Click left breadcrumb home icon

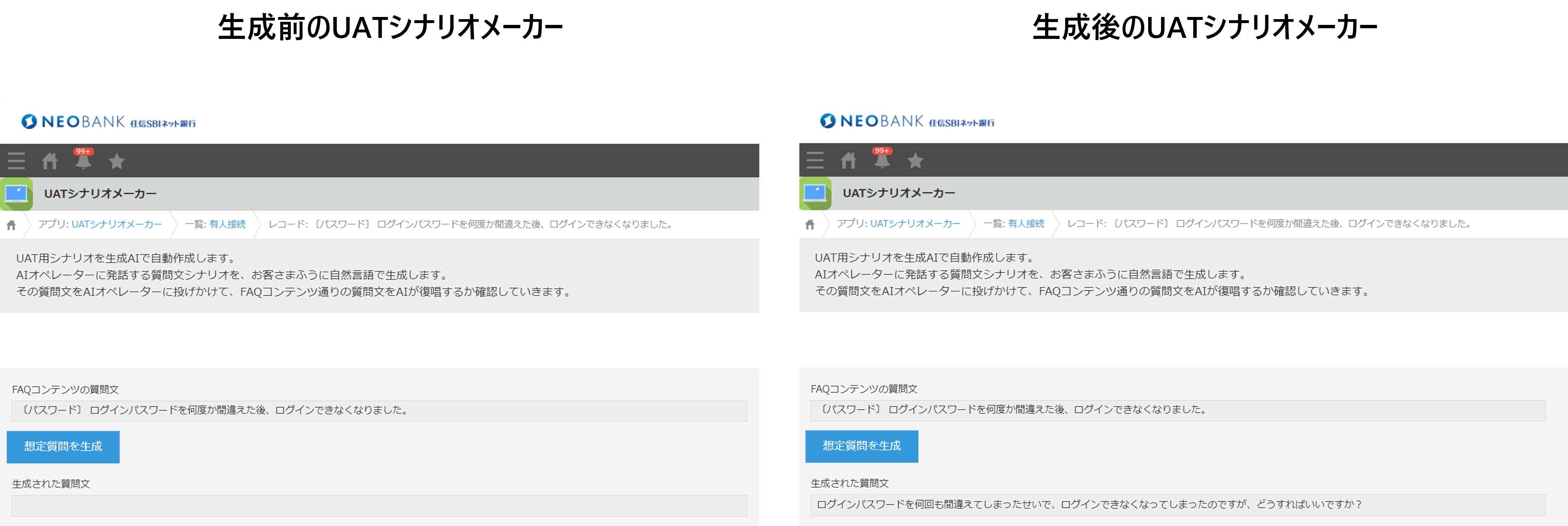[11, 225]
